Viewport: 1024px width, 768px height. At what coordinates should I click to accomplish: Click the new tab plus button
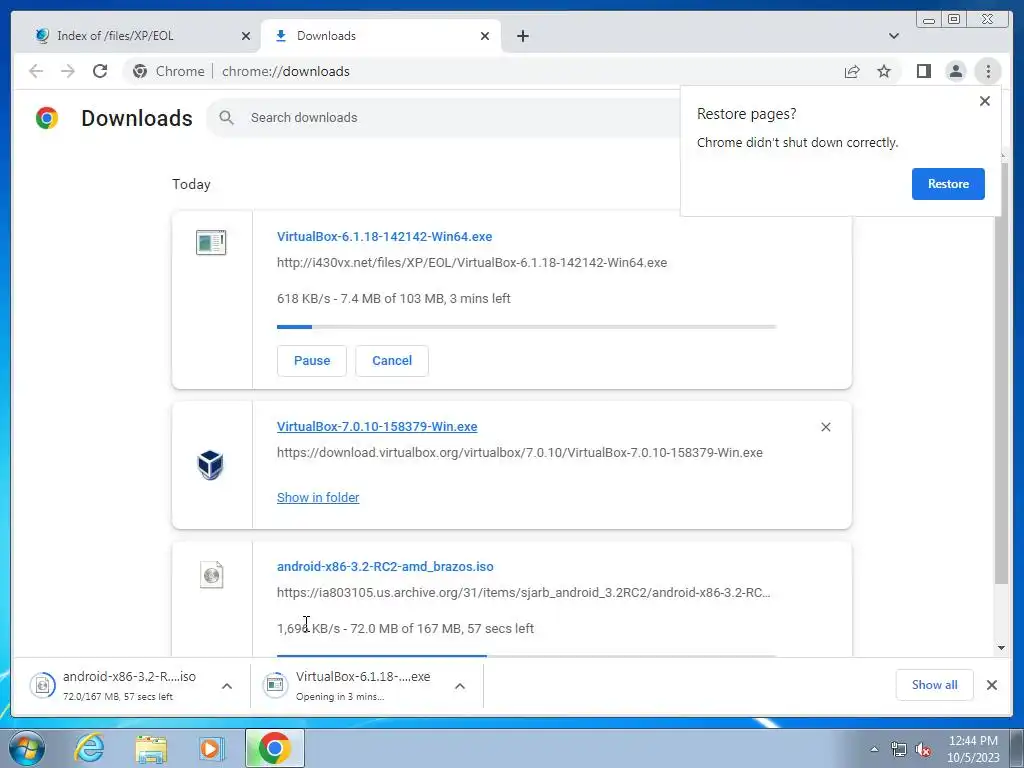[x=522, y=36]
